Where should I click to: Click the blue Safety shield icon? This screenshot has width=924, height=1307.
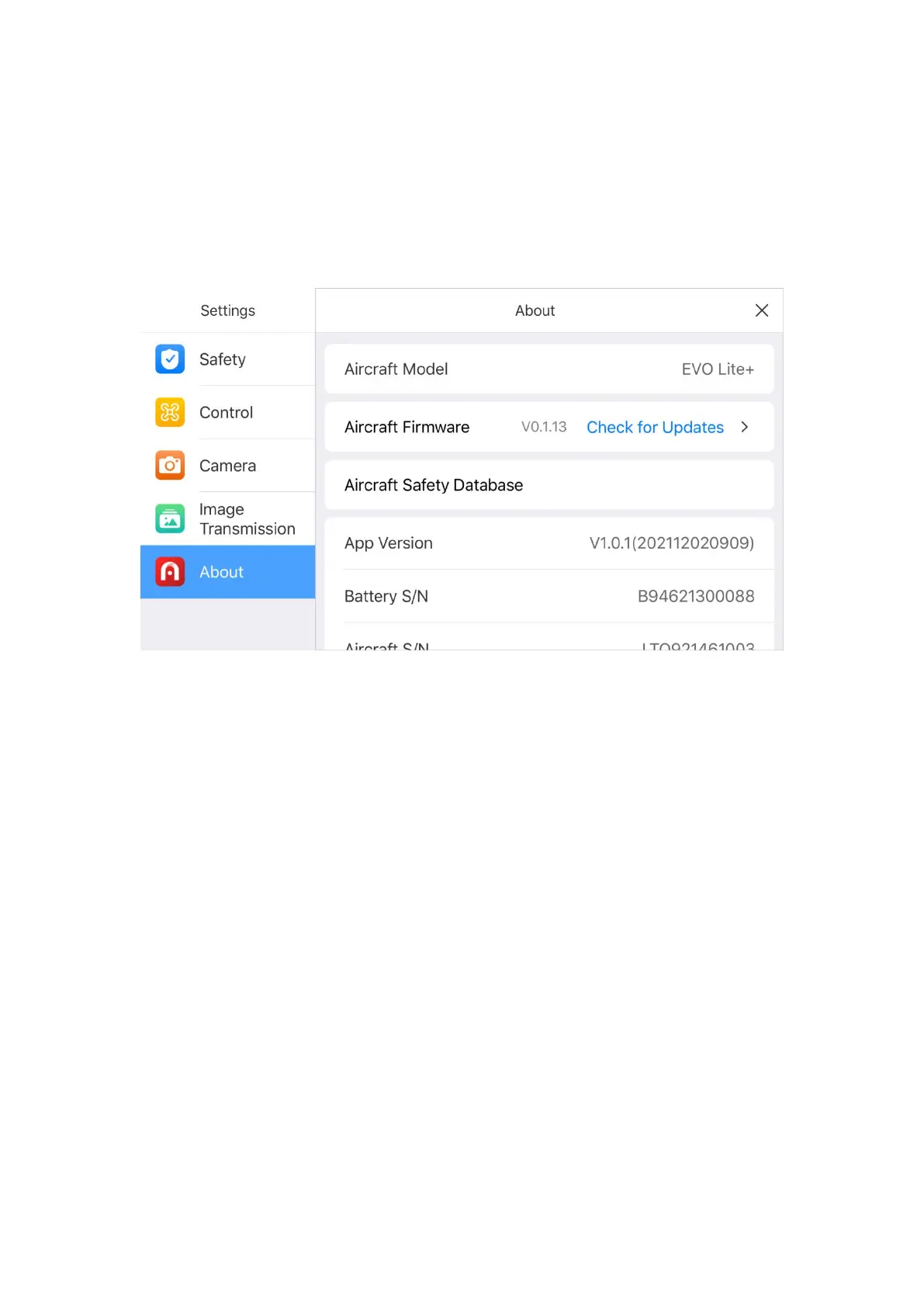pyautogui.click(x=170, y=359)
